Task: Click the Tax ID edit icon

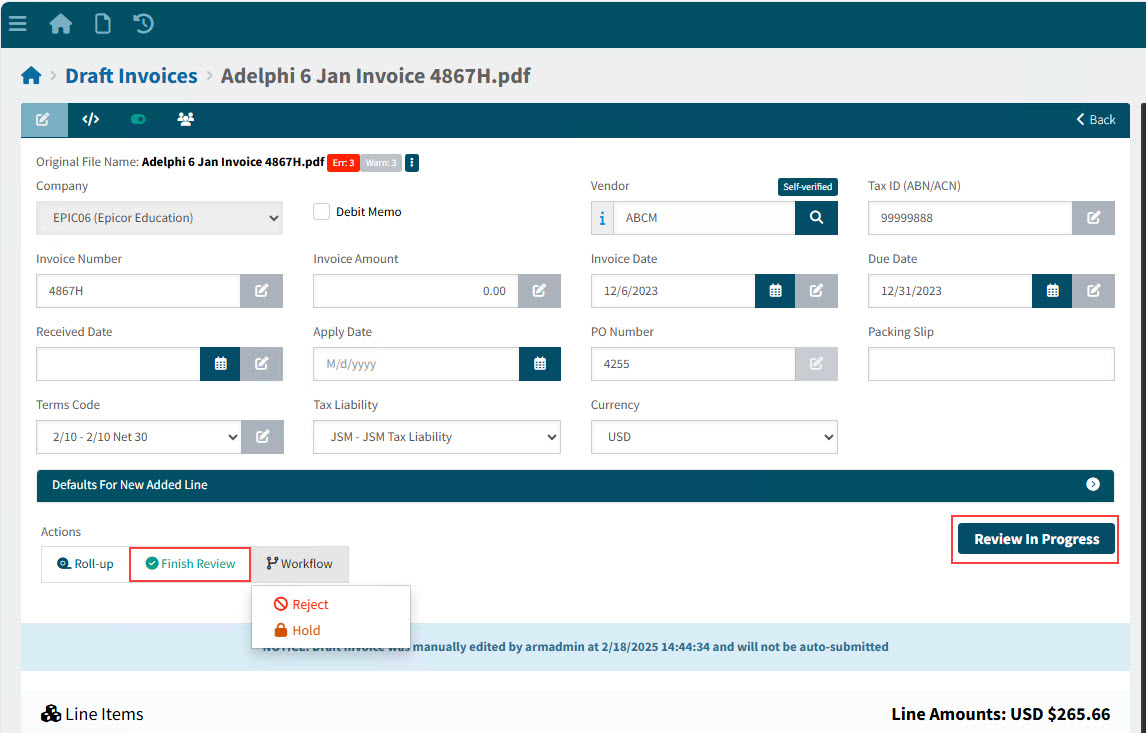Action: [1093, 218]
